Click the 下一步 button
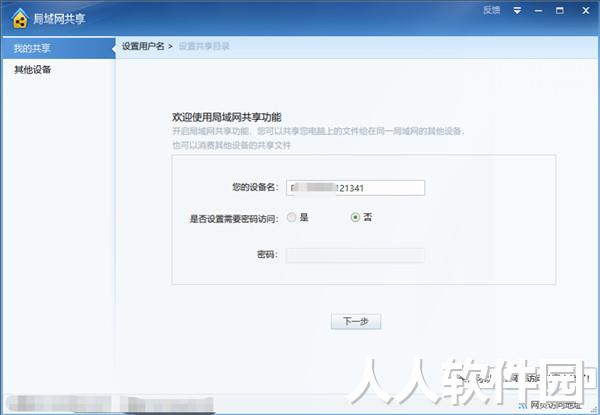The height and width of the screenshot is (415, 600). click(x=356, y=321)
